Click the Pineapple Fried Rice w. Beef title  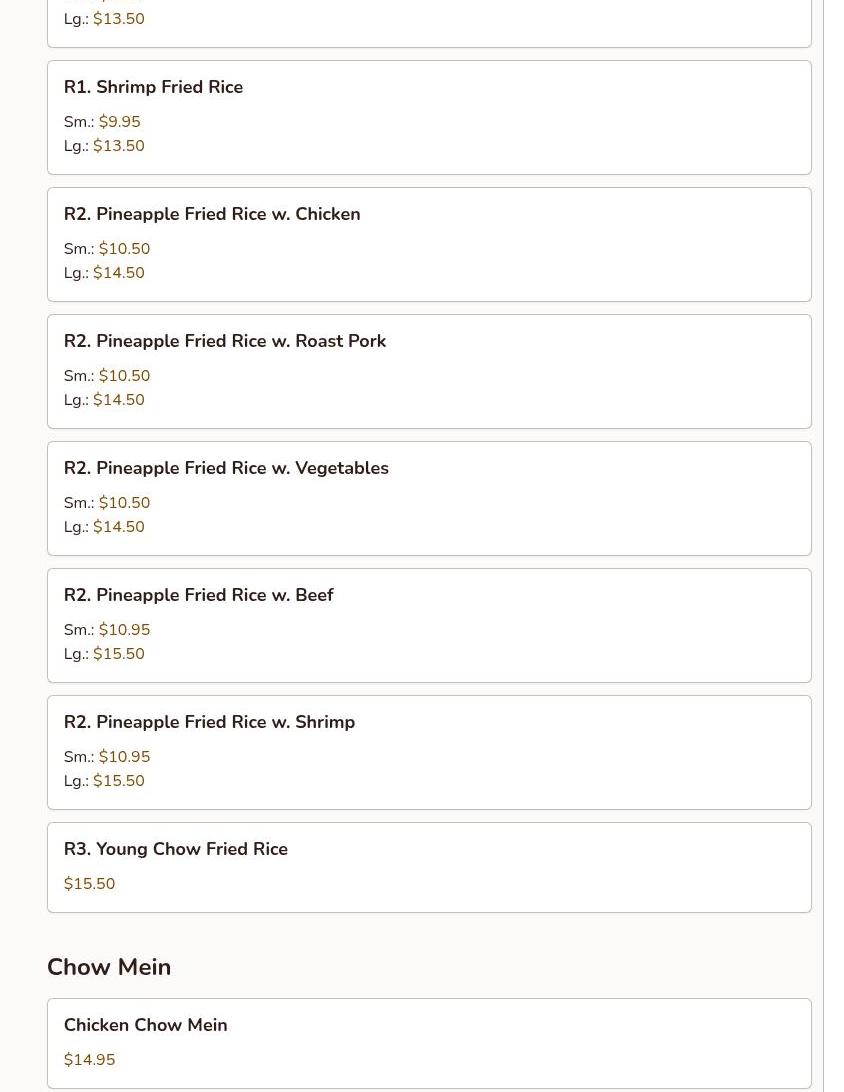tap(198, 596)
